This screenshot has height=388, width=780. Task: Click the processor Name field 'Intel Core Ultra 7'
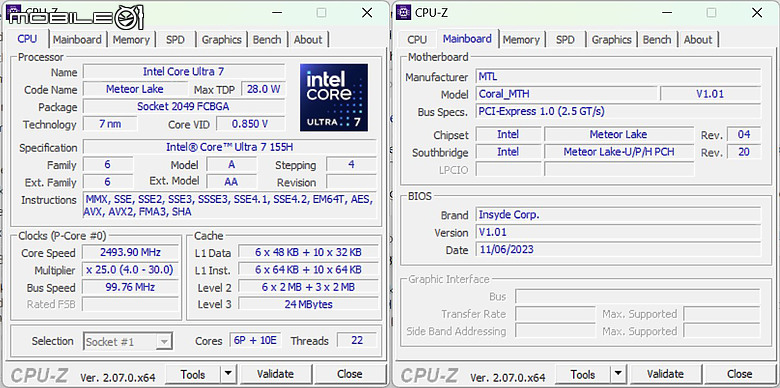point(184,72)
